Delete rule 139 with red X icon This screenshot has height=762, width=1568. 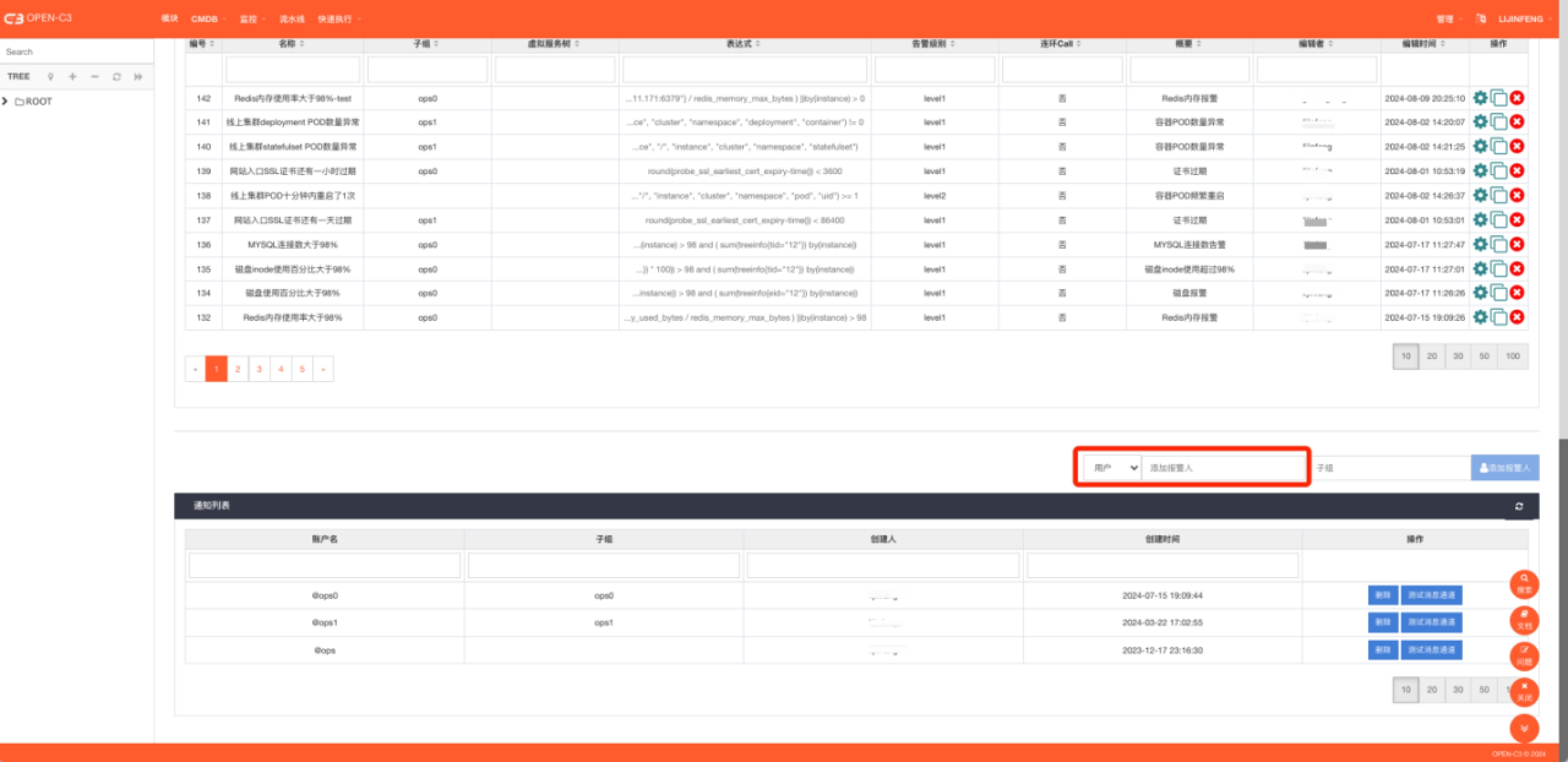(x=1517, y=171)
